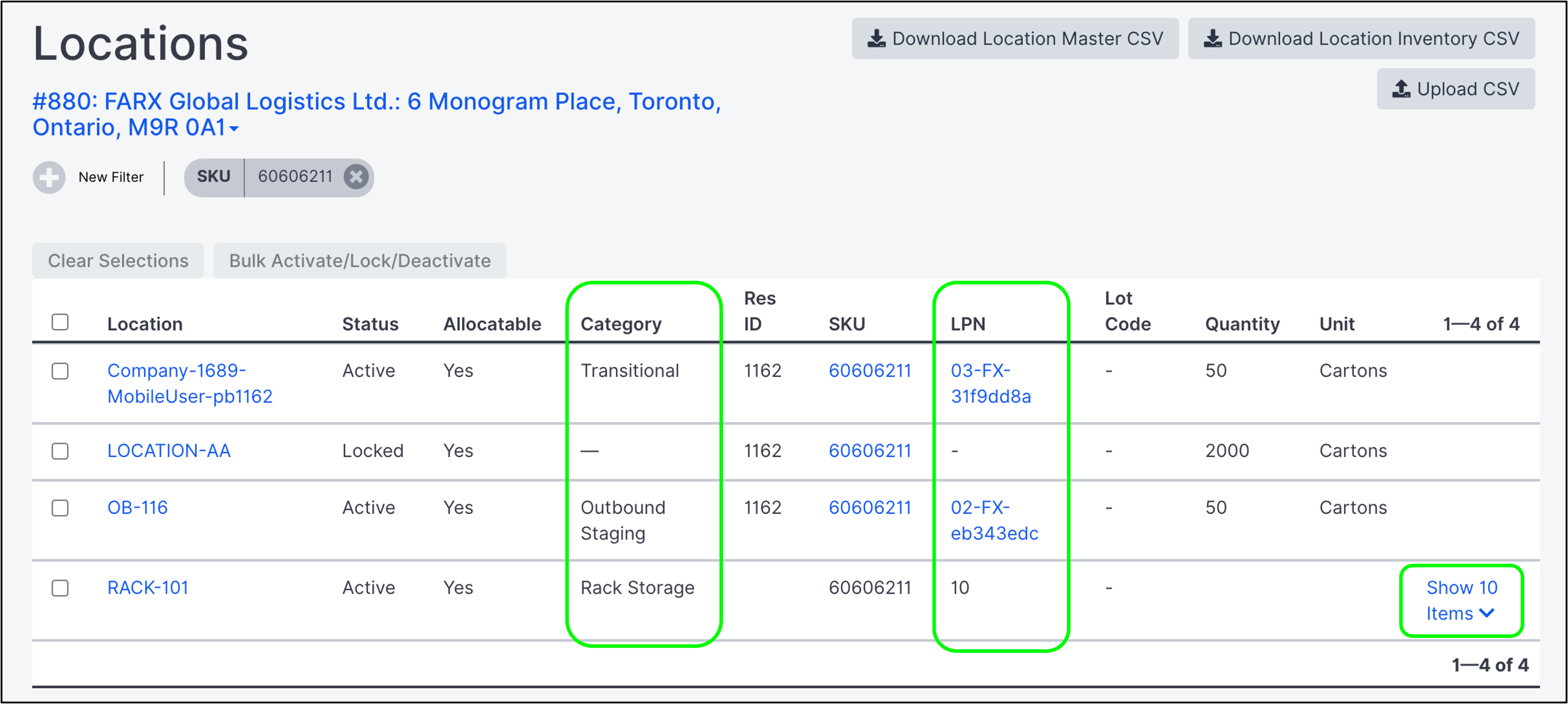Open LPN 02-FX-eb343edc link

pyautogui.click(x=994, y=520)
